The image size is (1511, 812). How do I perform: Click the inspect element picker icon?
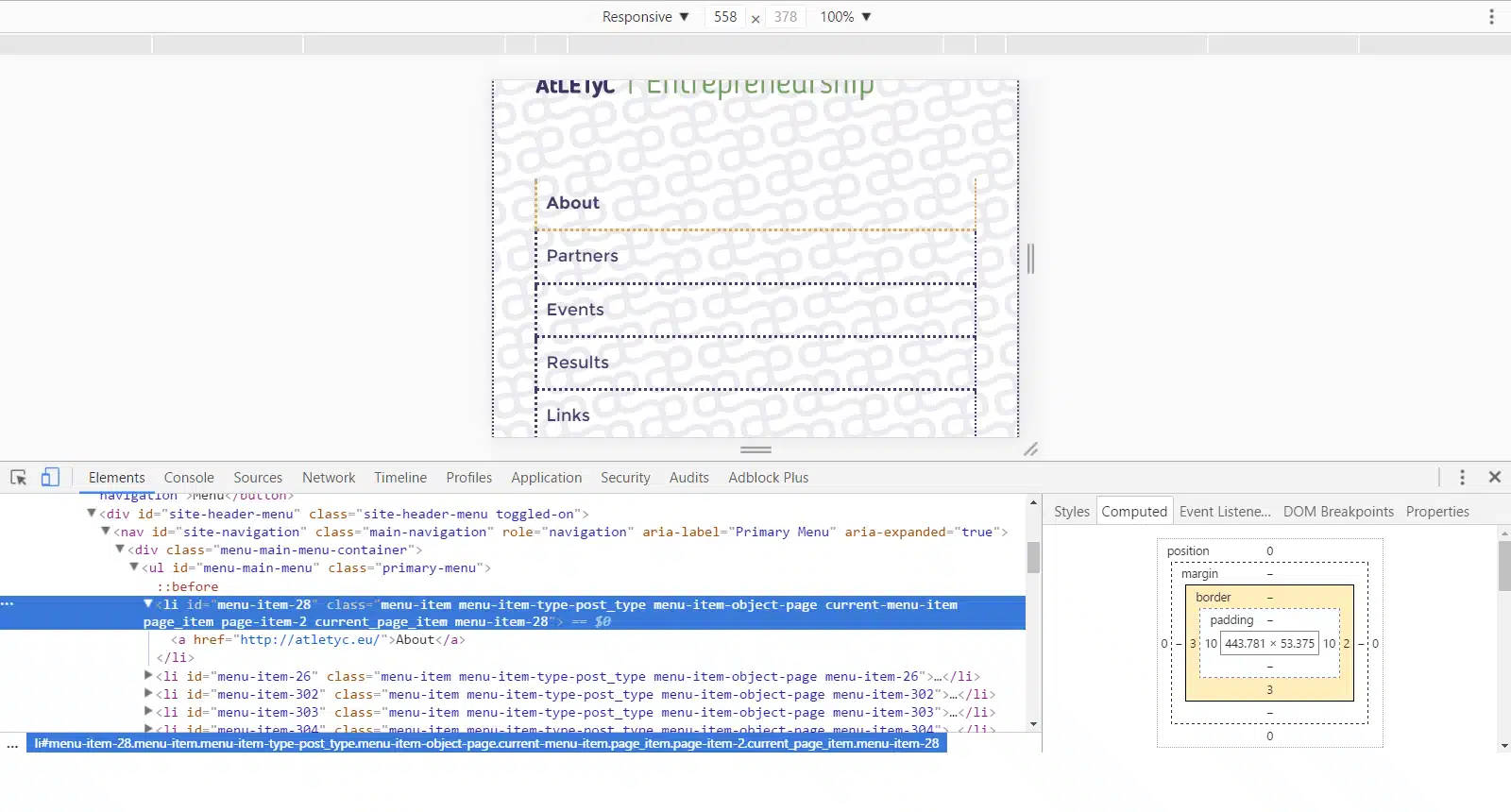click(x=18, y=478)
